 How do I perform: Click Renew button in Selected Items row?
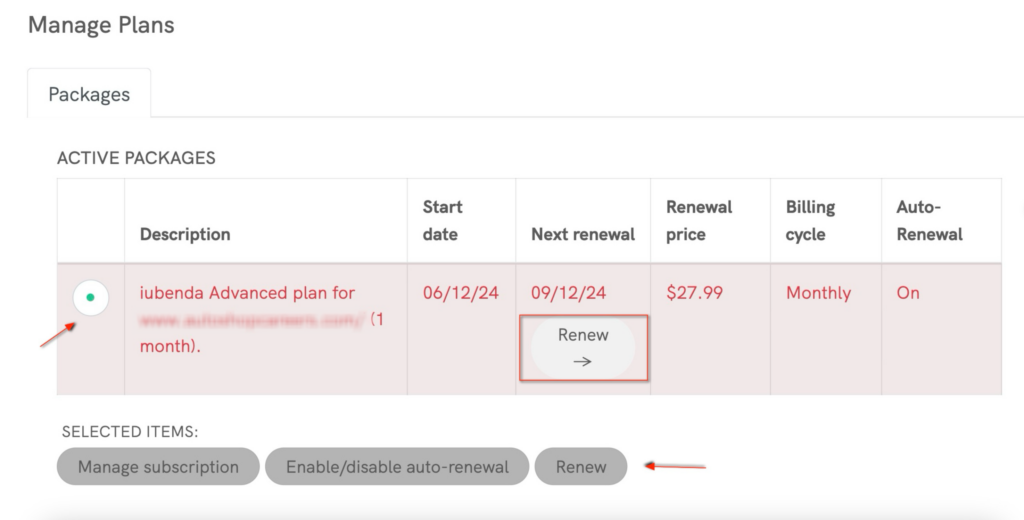click(581, 467)
